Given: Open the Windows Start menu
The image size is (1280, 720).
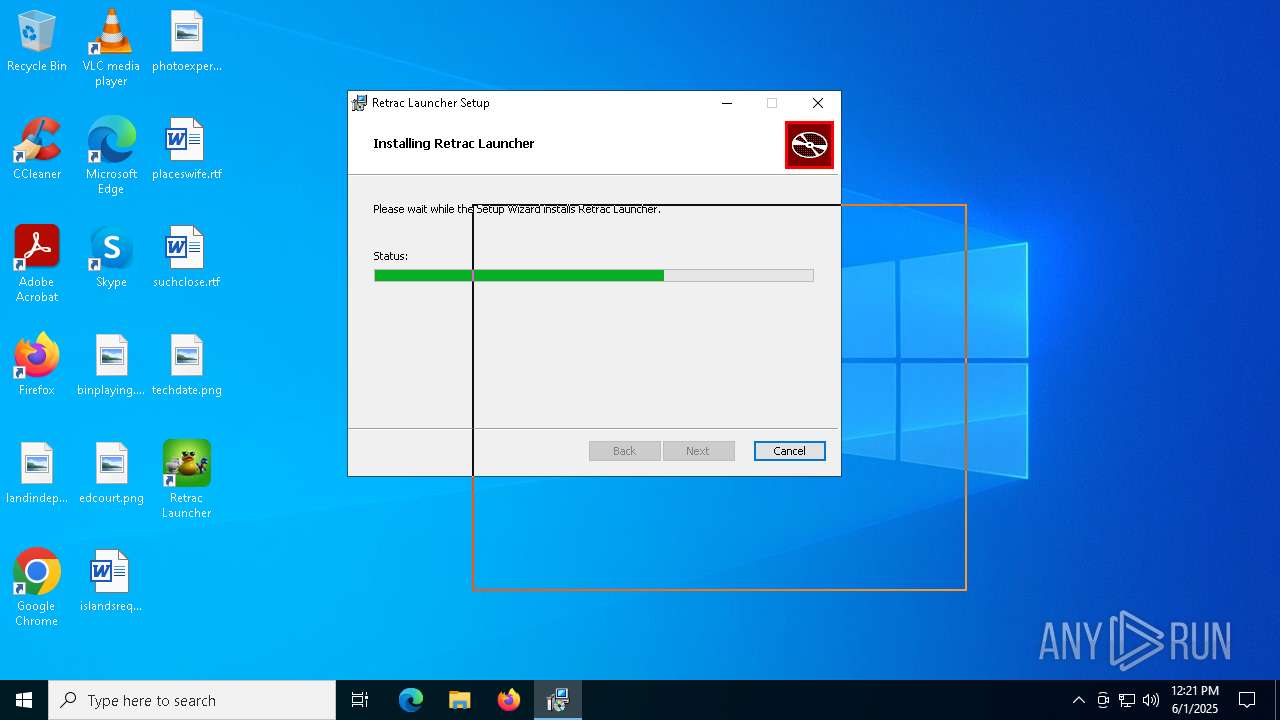Looking at the screenshot, I should pyautogui.click(x=24, y=700).
